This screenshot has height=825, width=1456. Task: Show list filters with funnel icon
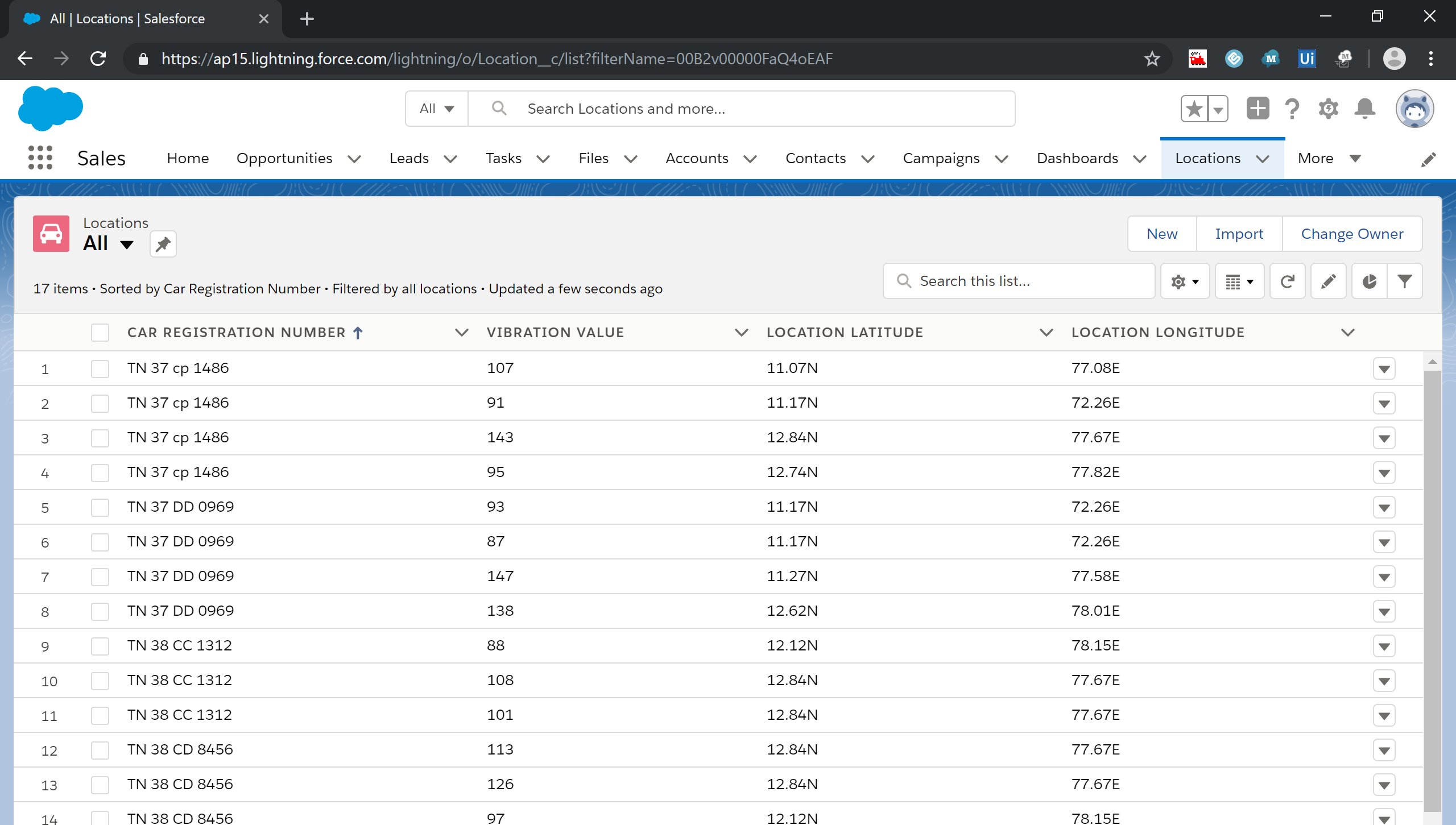pos(1404,281)
